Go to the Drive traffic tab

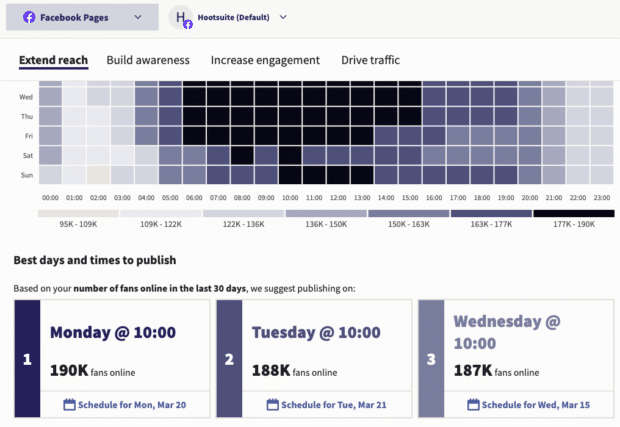(370, 60)
